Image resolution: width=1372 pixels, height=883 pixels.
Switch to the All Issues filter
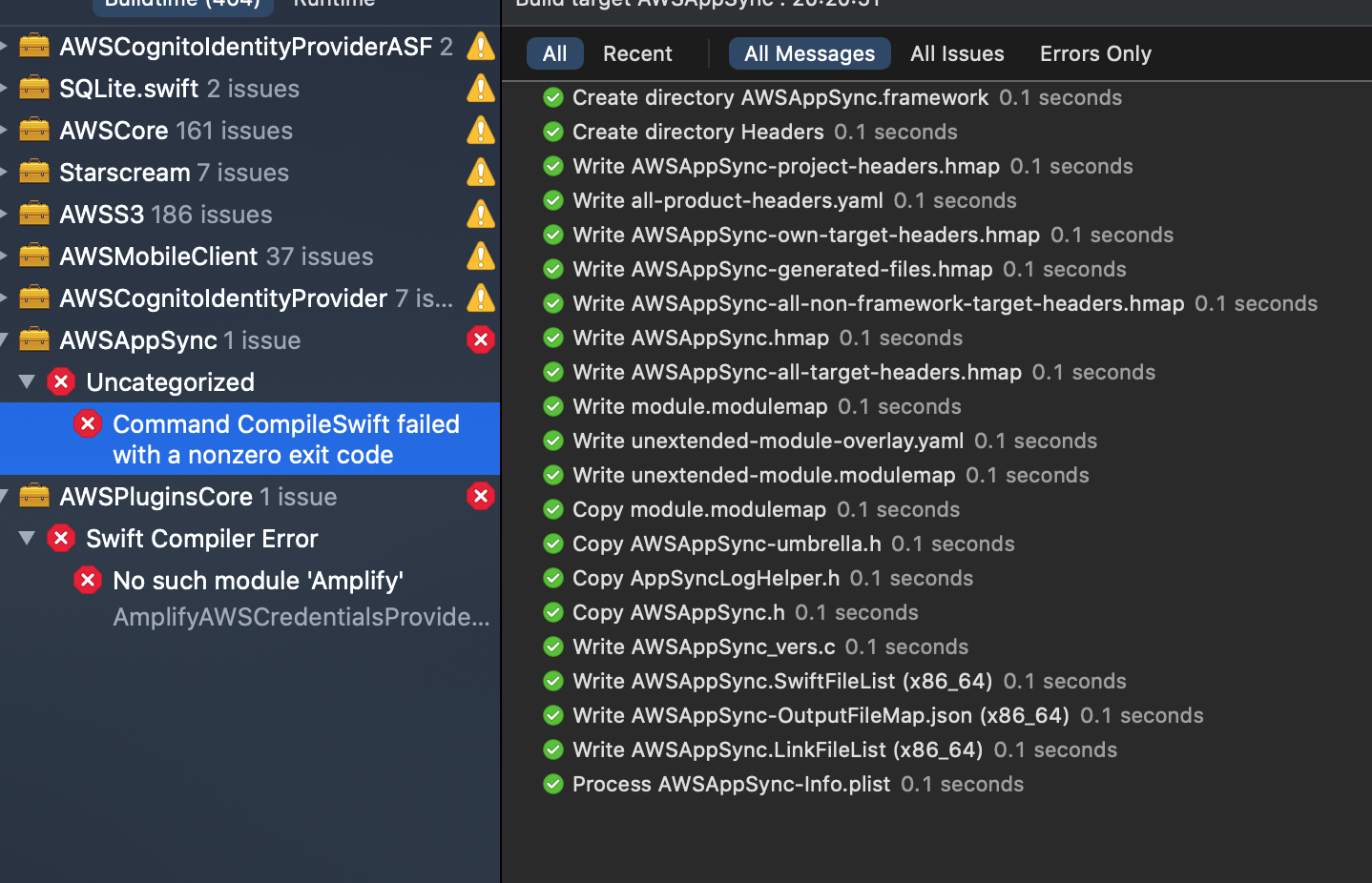(x=957, y=53)
